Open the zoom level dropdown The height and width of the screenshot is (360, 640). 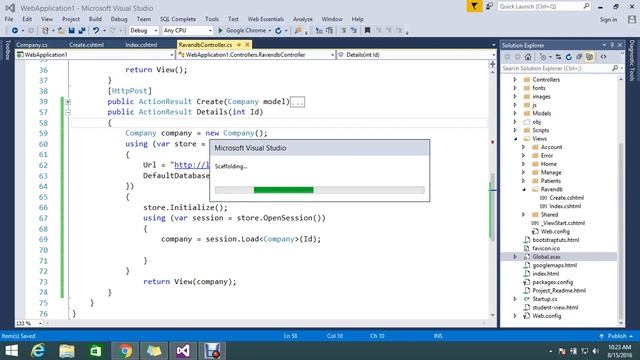coord(40,324)
